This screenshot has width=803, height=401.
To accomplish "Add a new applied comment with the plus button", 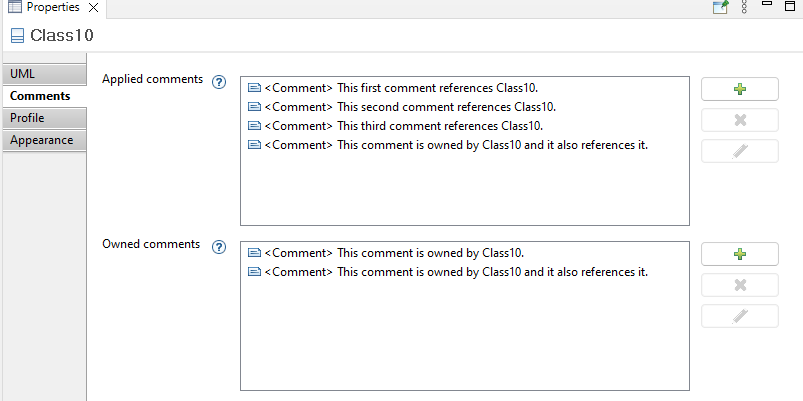I will (x=739, y=89).
